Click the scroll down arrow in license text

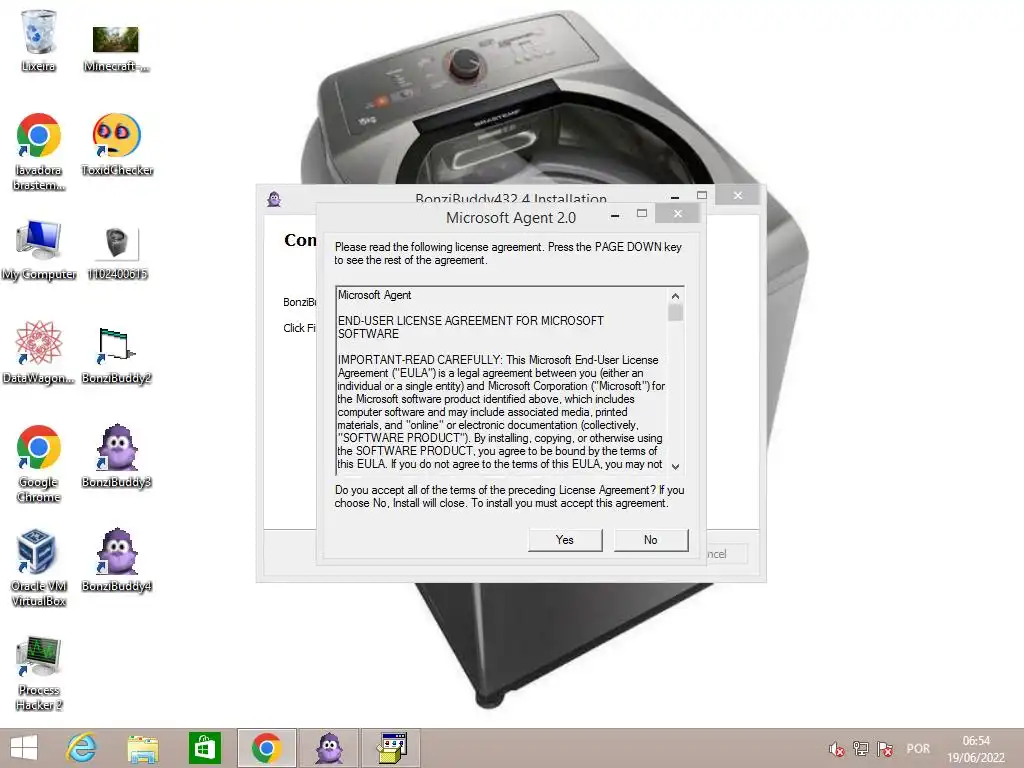coord(675,466)
